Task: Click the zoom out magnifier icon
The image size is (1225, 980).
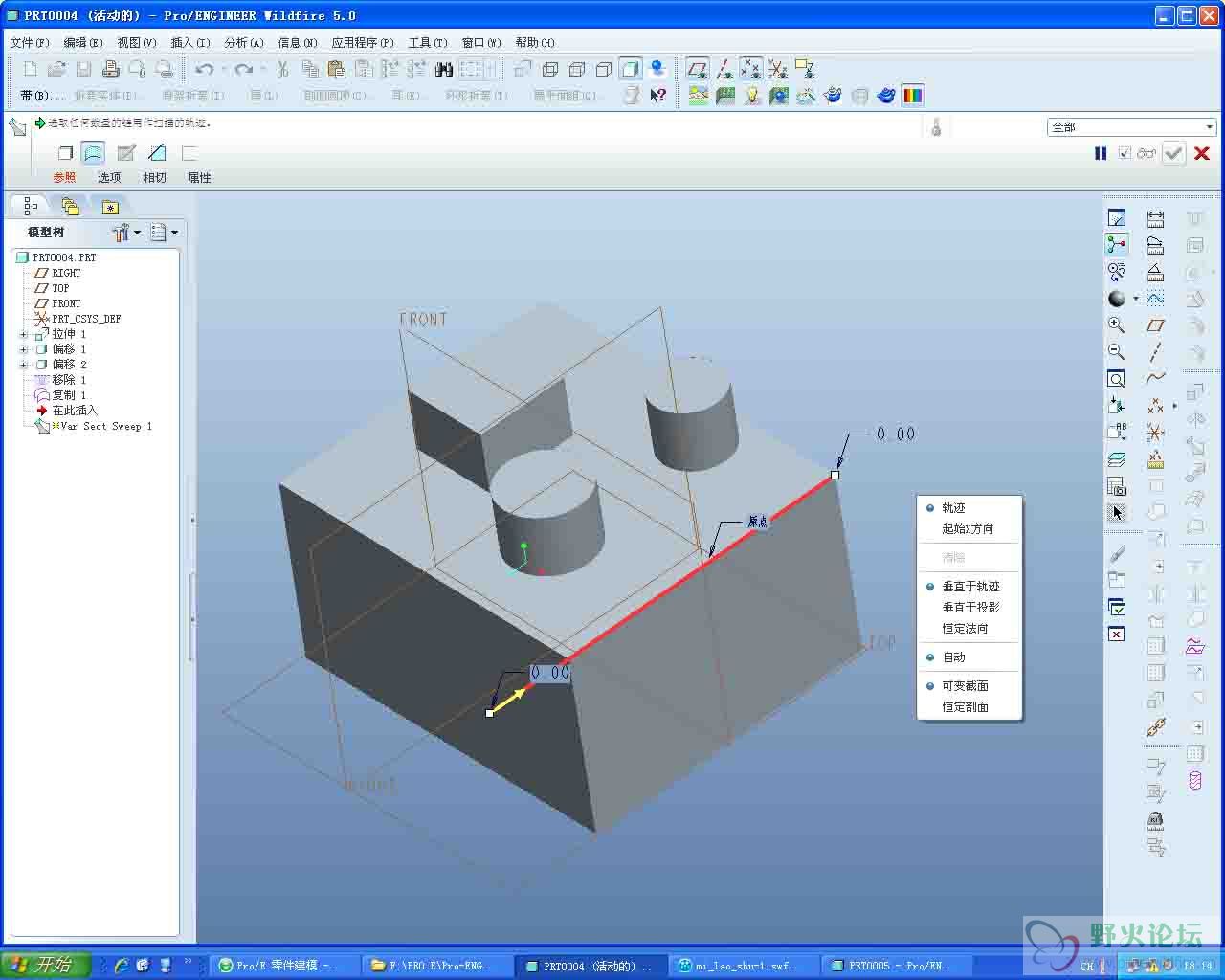Action: 1116,352
